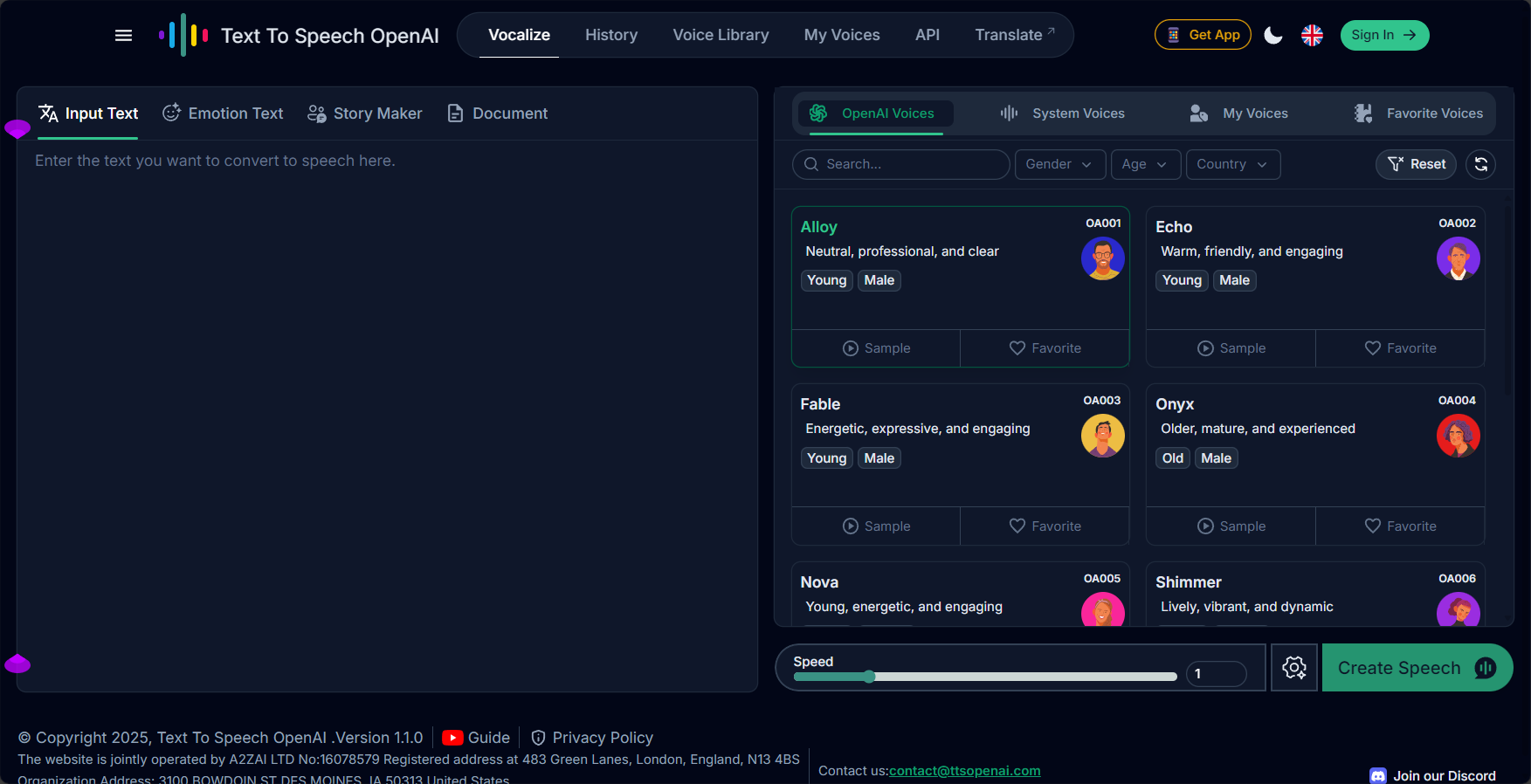This screenshot has width=1531, height=784.
Task: Open the Privacy Policy link
Action: [x=592, y=738]
